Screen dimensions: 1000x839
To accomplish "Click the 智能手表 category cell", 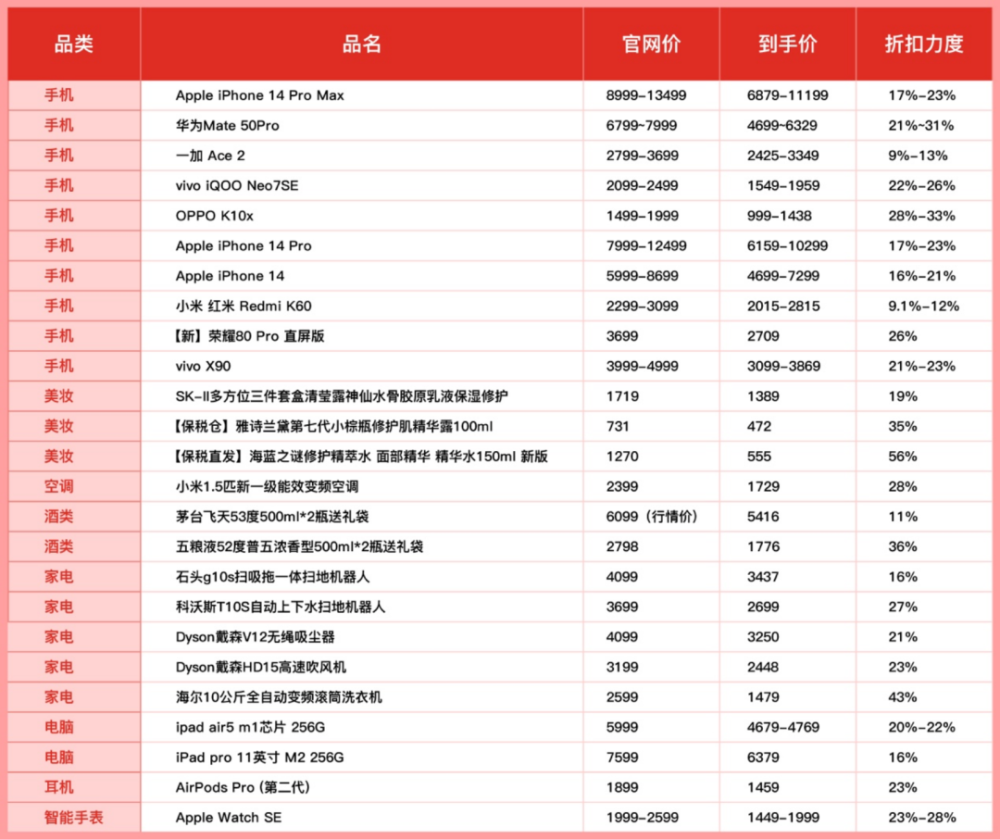I will (73, 817).
